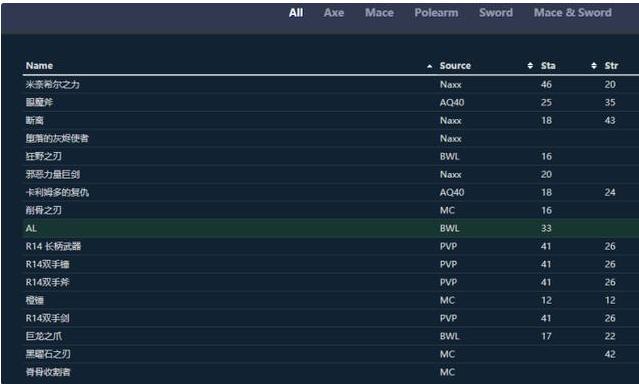Click the Str column header
The image size is (639, 384).
coord(611,66)
